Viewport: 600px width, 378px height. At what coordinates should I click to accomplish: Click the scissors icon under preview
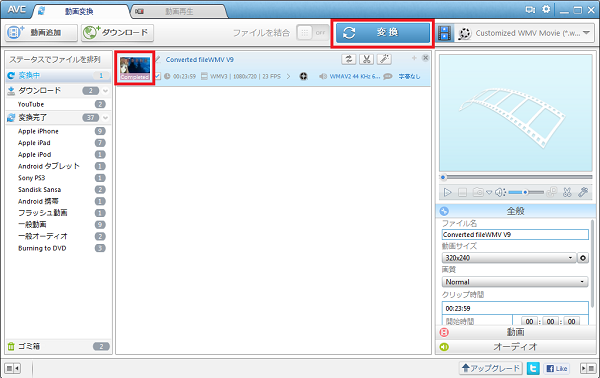click(x=567, y=192)
